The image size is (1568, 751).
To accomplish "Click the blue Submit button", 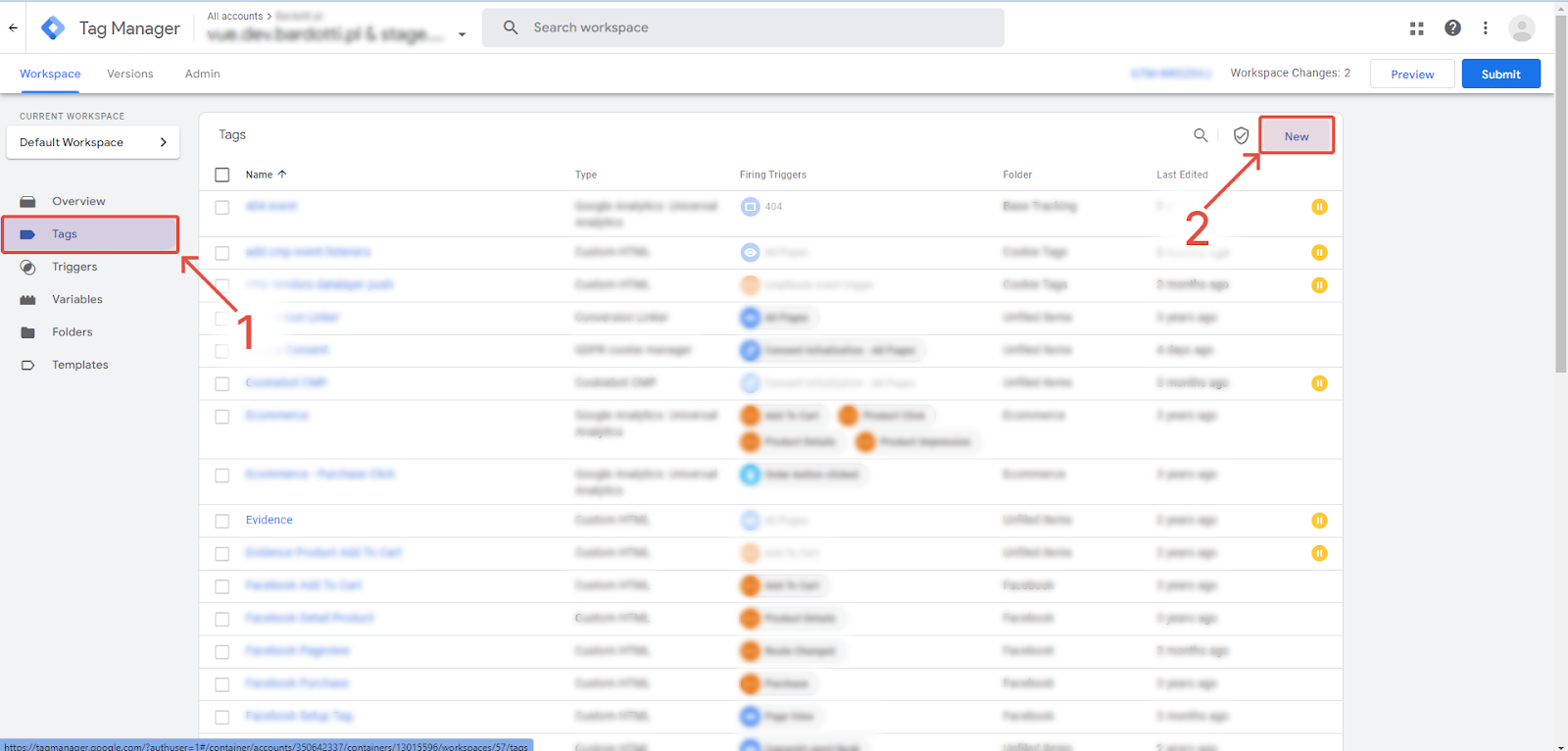I will tap(1500, 74).
